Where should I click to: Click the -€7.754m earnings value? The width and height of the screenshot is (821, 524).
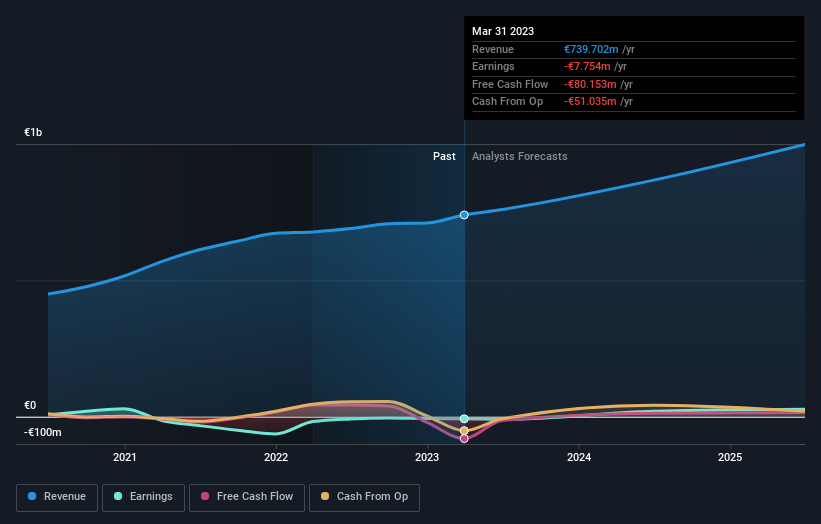click(587, 66)
